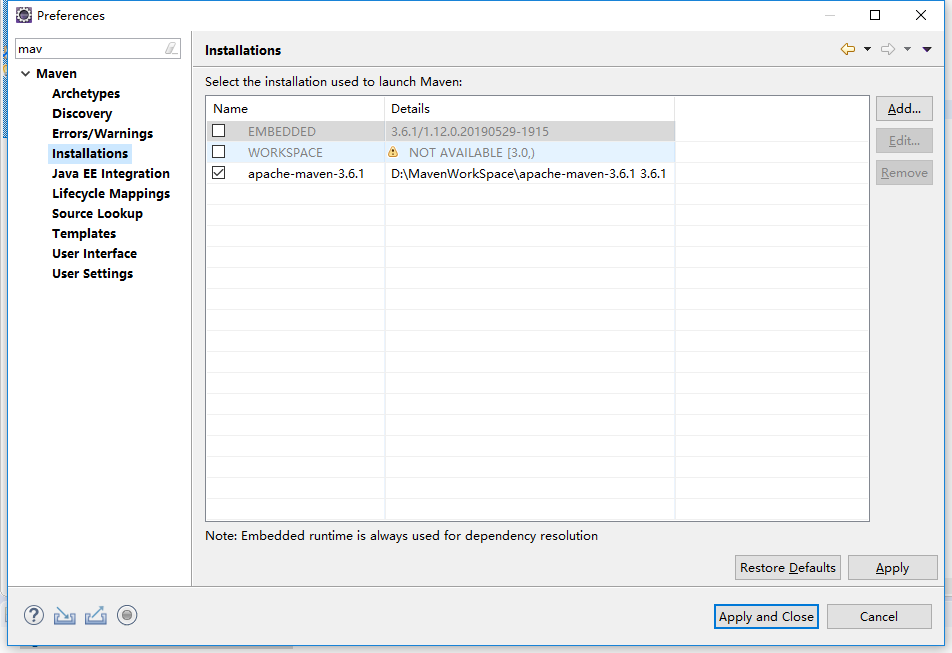Click the yellow back navigation arrow
Image resolution: width=952 pixels, height=653 pixels.
pyautogui.click(x=848, y=49)
